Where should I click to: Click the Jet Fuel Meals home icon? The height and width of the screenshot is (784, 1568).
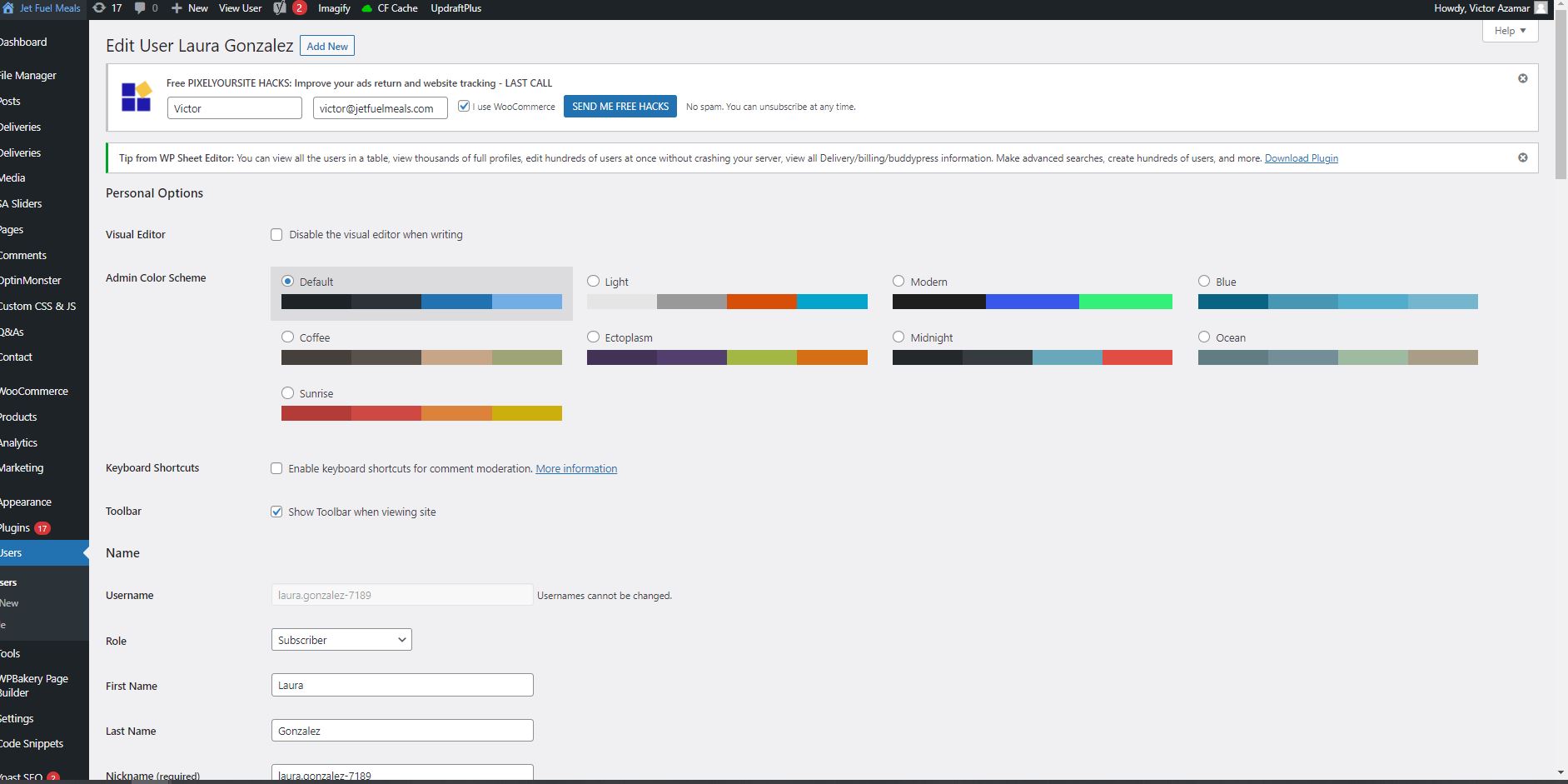coord(8,8)
